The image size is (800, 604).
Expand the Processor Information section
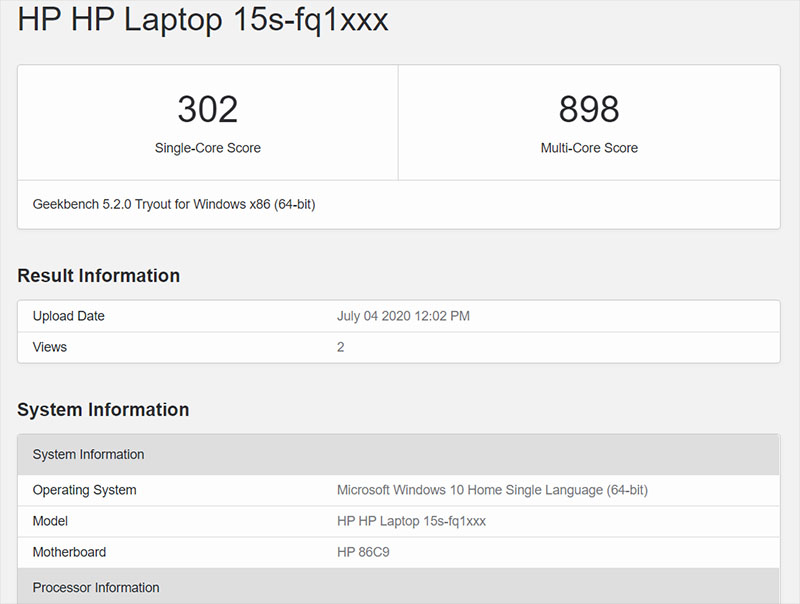click(x=95, y=588)
